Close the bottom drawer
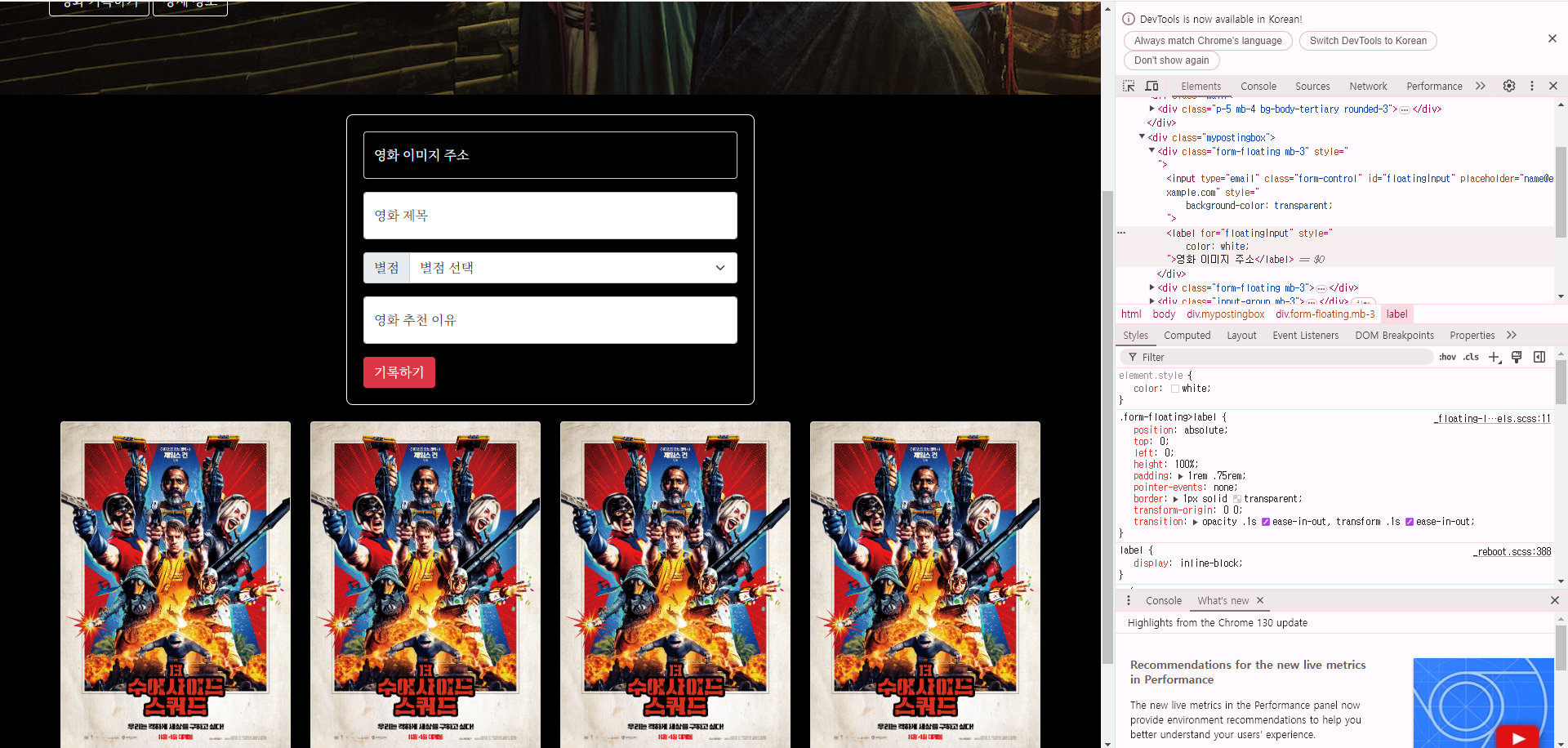 click(x=1555, y=600)
